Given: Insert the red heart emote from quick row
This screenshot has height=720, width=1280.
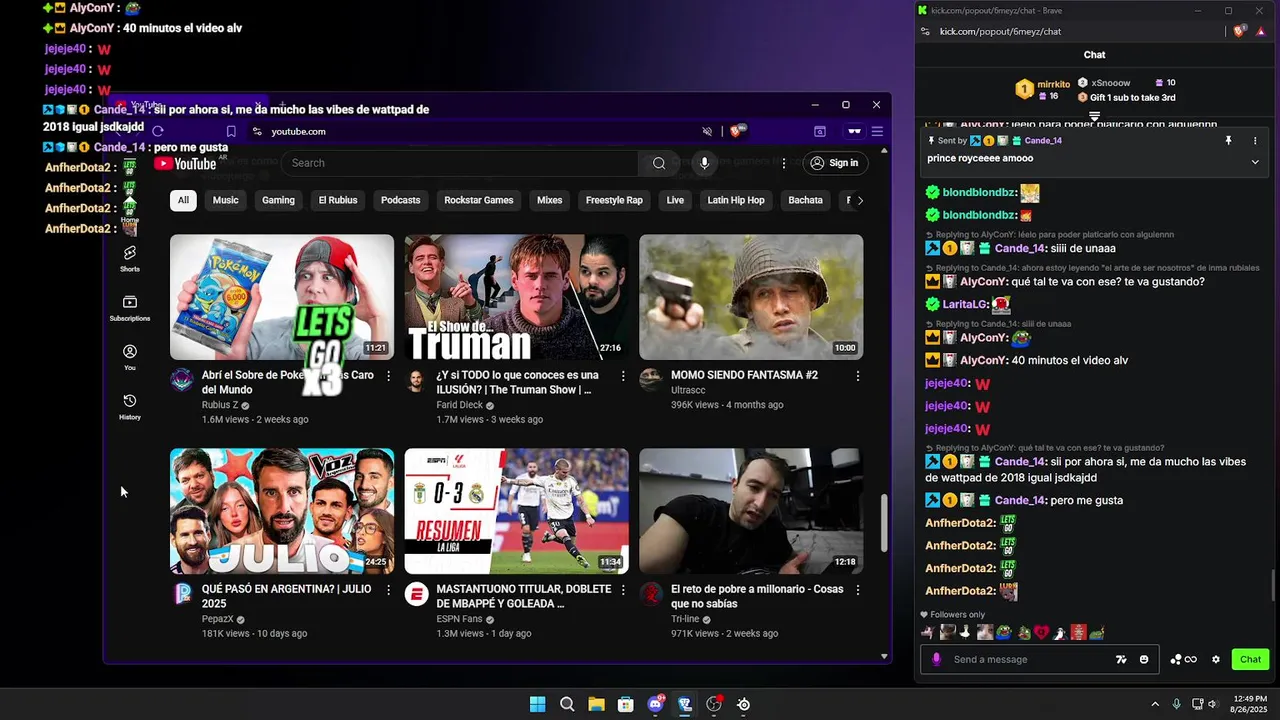Looking at the screenshot, I should pyautogui.click(x=1042, y=632).
